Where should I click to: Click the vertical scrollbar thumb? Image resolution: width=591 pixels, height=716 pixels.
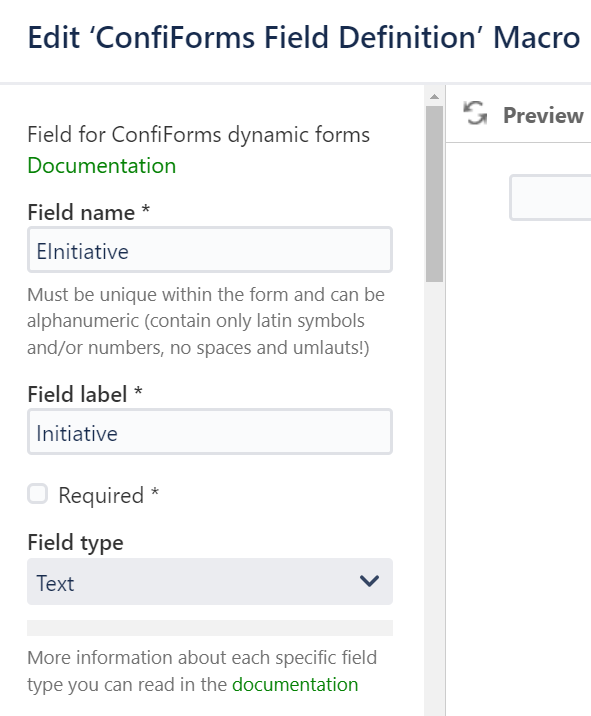tap(434, 194)
